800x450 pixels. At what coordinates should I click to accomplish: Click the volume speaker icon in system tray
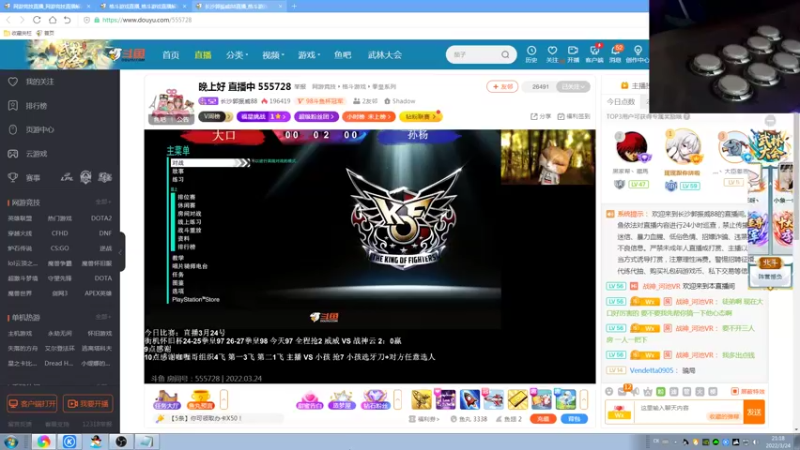[756, 442]
